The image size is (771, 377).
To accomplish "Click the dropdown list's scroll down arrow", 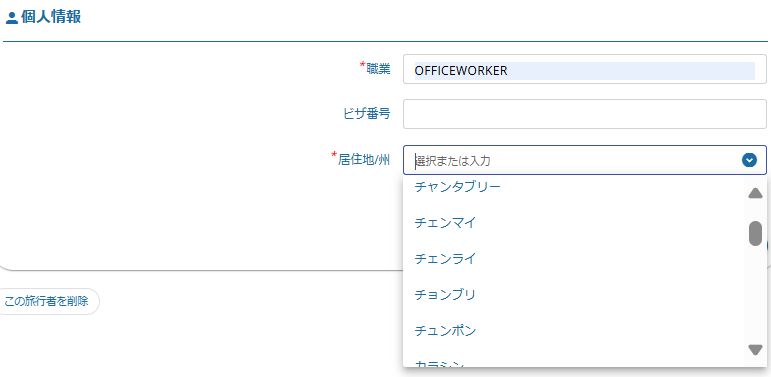I will click(755, 349).
